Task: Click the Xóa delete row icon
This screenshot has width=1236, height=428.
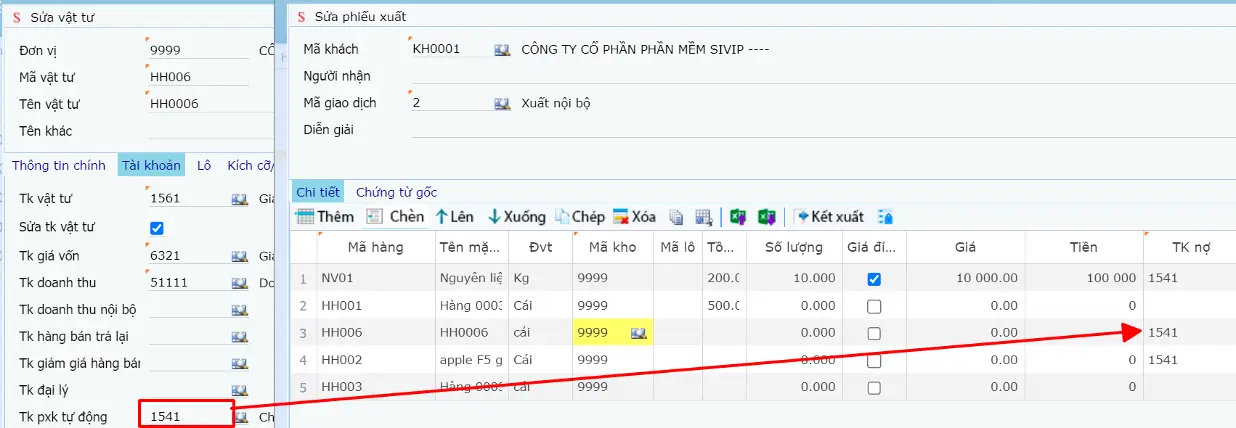Action: (x=621, y=217)
